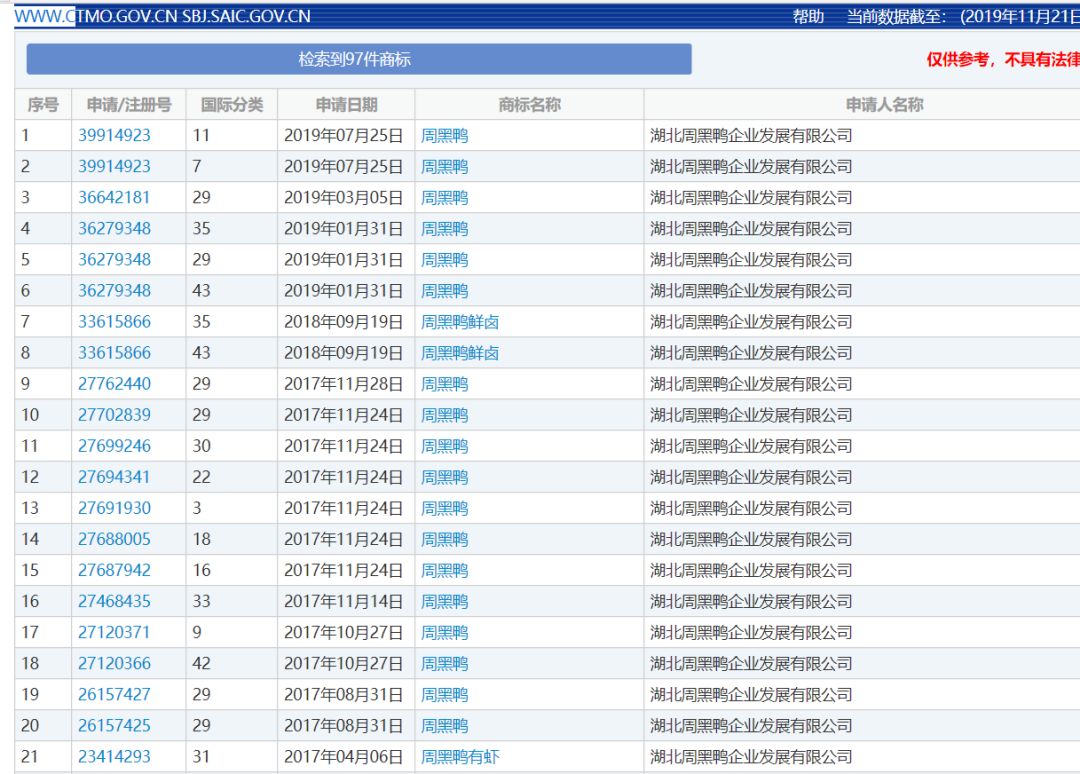Screen dimensions: 1080x774
Task: Open the 周黑鸭有虾 trademark link
Action: (x=460, y=757)
